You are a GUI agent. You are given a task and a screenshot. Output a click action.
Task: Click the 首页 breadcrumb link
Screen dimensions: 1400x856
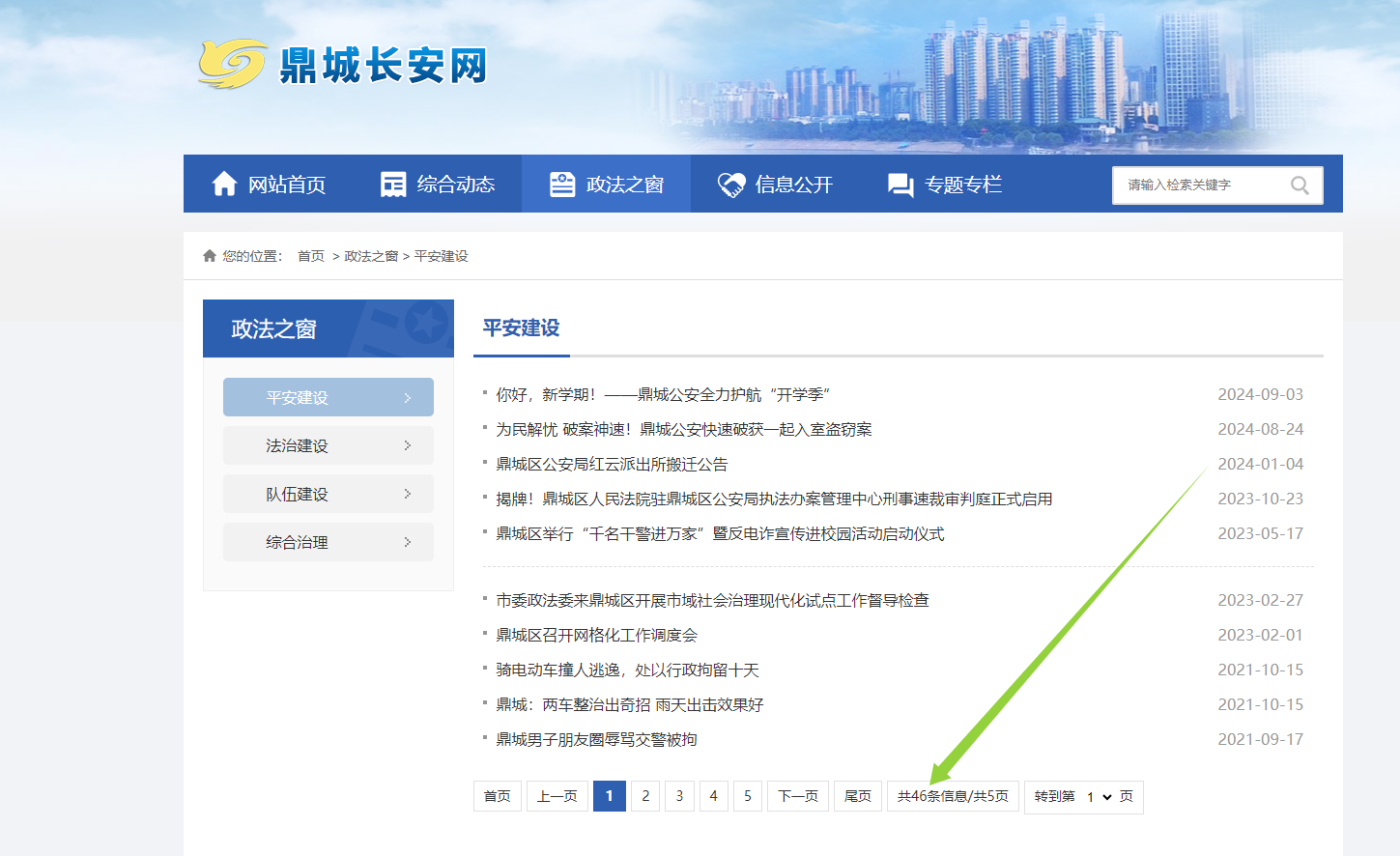(x=311, y=256)
